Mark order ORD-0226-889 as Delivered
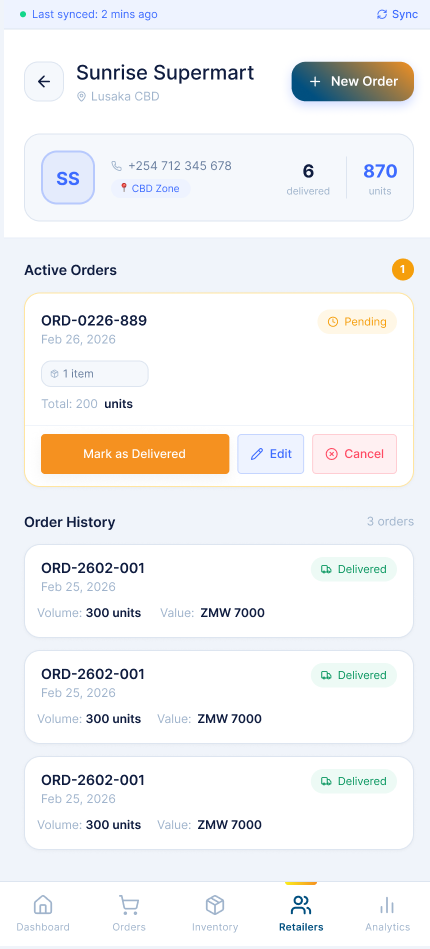The height and width of the screenshot is (949, 430). 135,454
